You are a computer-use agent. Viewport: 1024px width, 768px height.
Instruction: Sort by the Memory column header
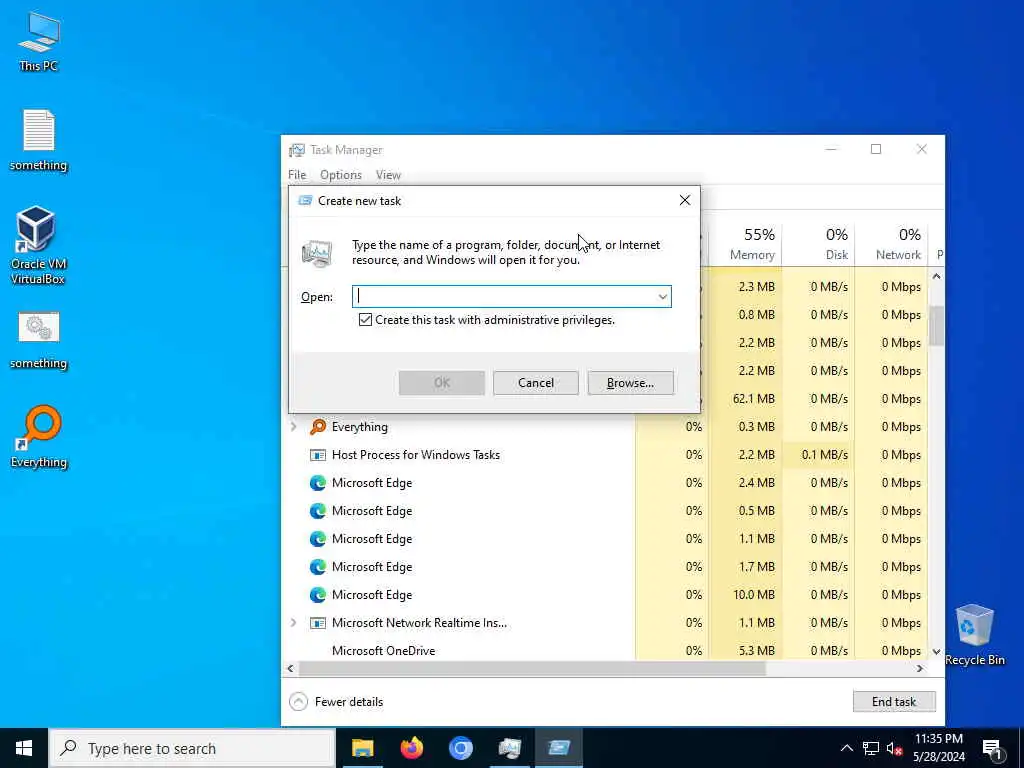tap(745, 244)
